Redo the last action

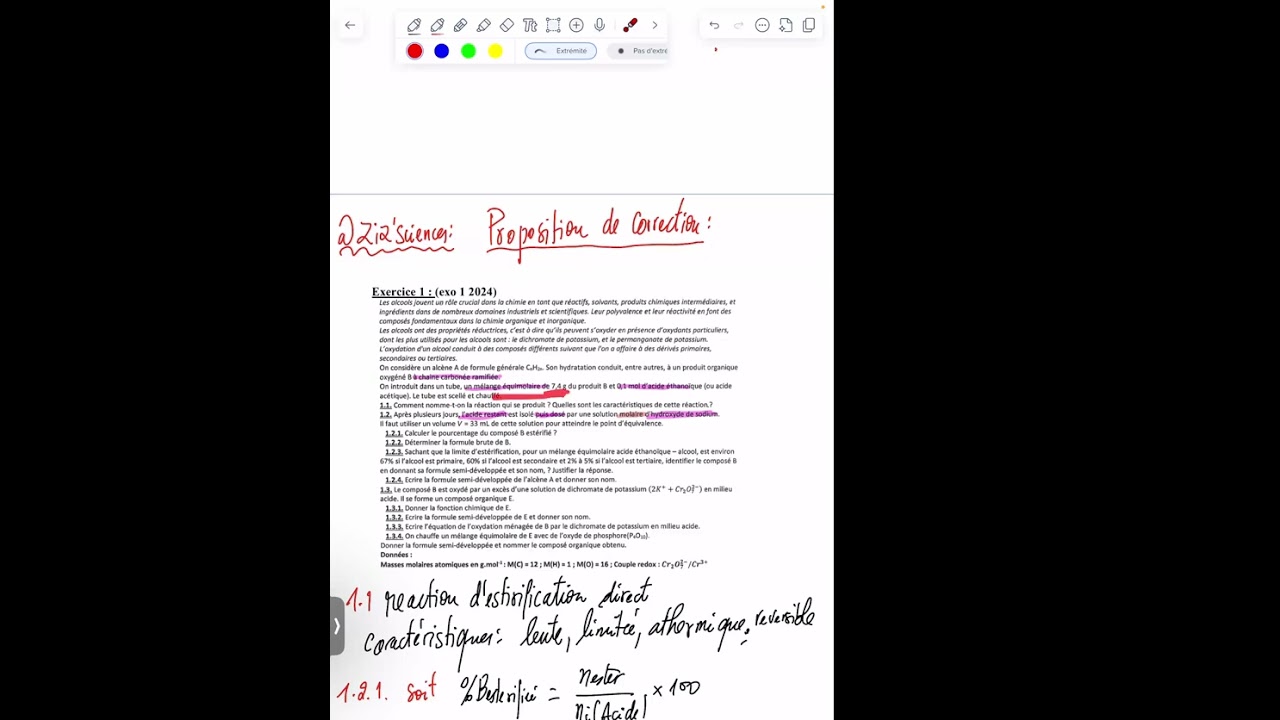[738, 25]
